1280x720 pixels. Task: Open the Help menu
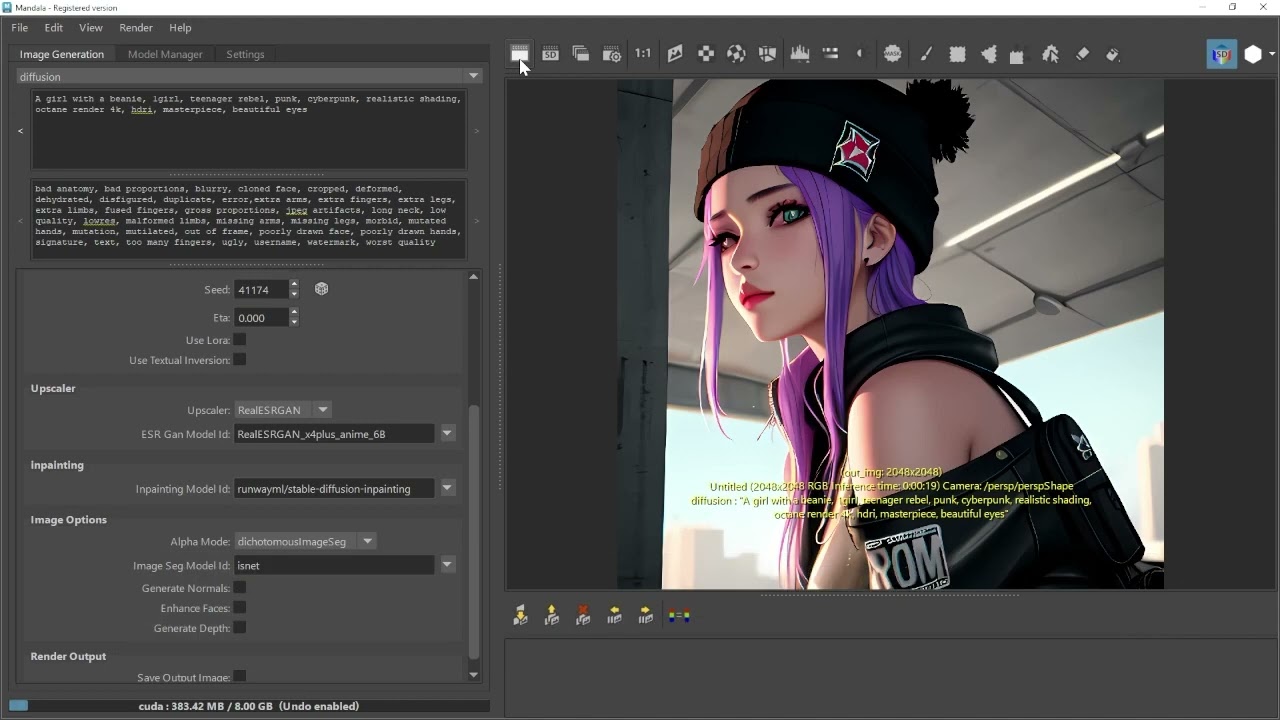(x=180, y=27)
